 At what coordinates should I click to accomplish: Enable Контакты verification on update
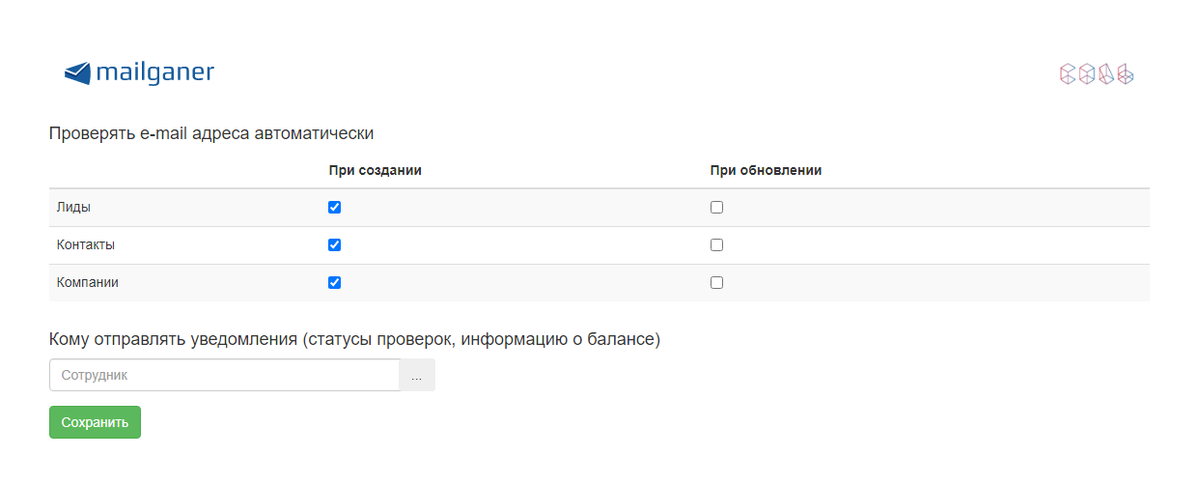(716, 245)
